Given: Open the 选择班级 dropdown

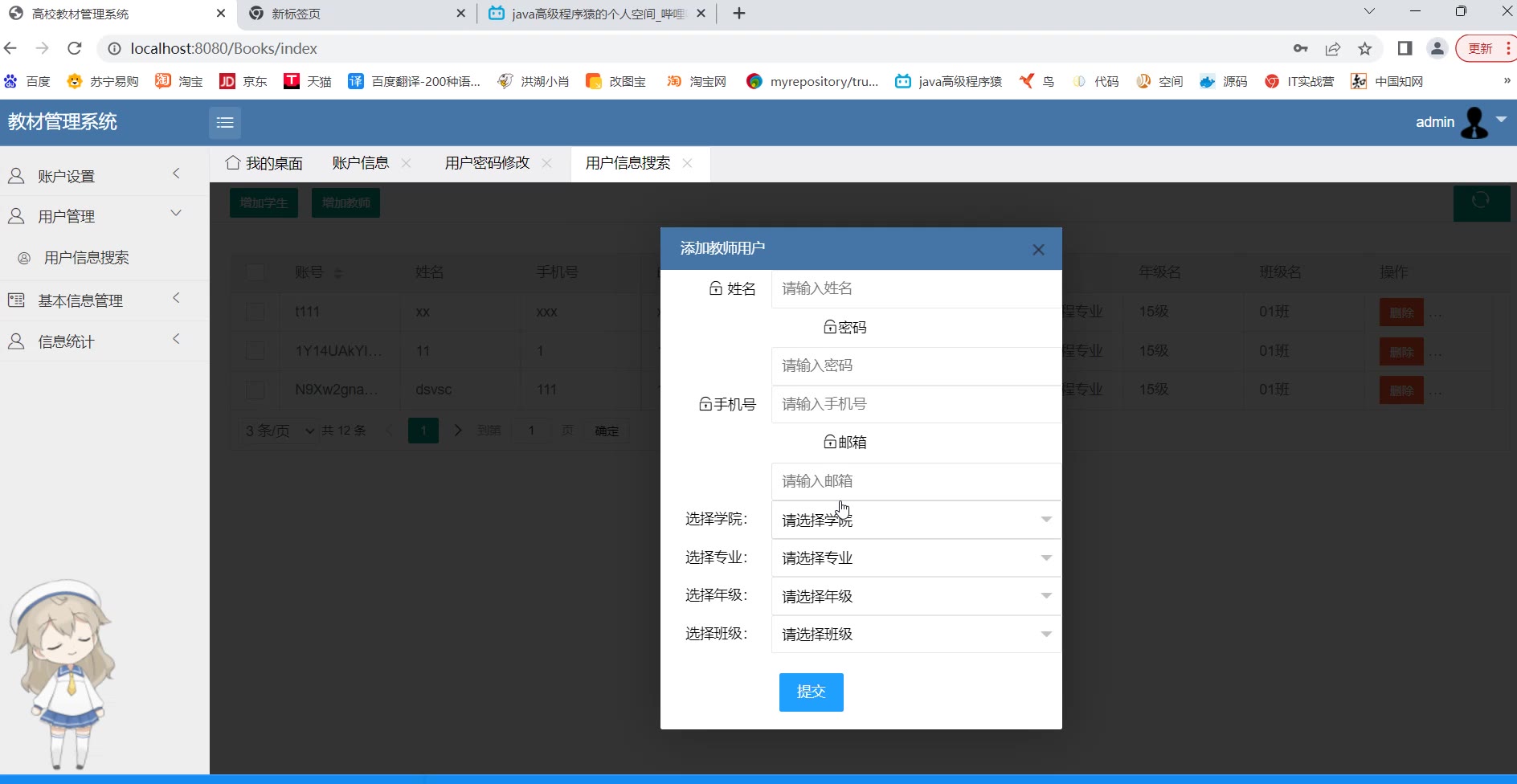Looking at the screenshot, I should point(916,634).
